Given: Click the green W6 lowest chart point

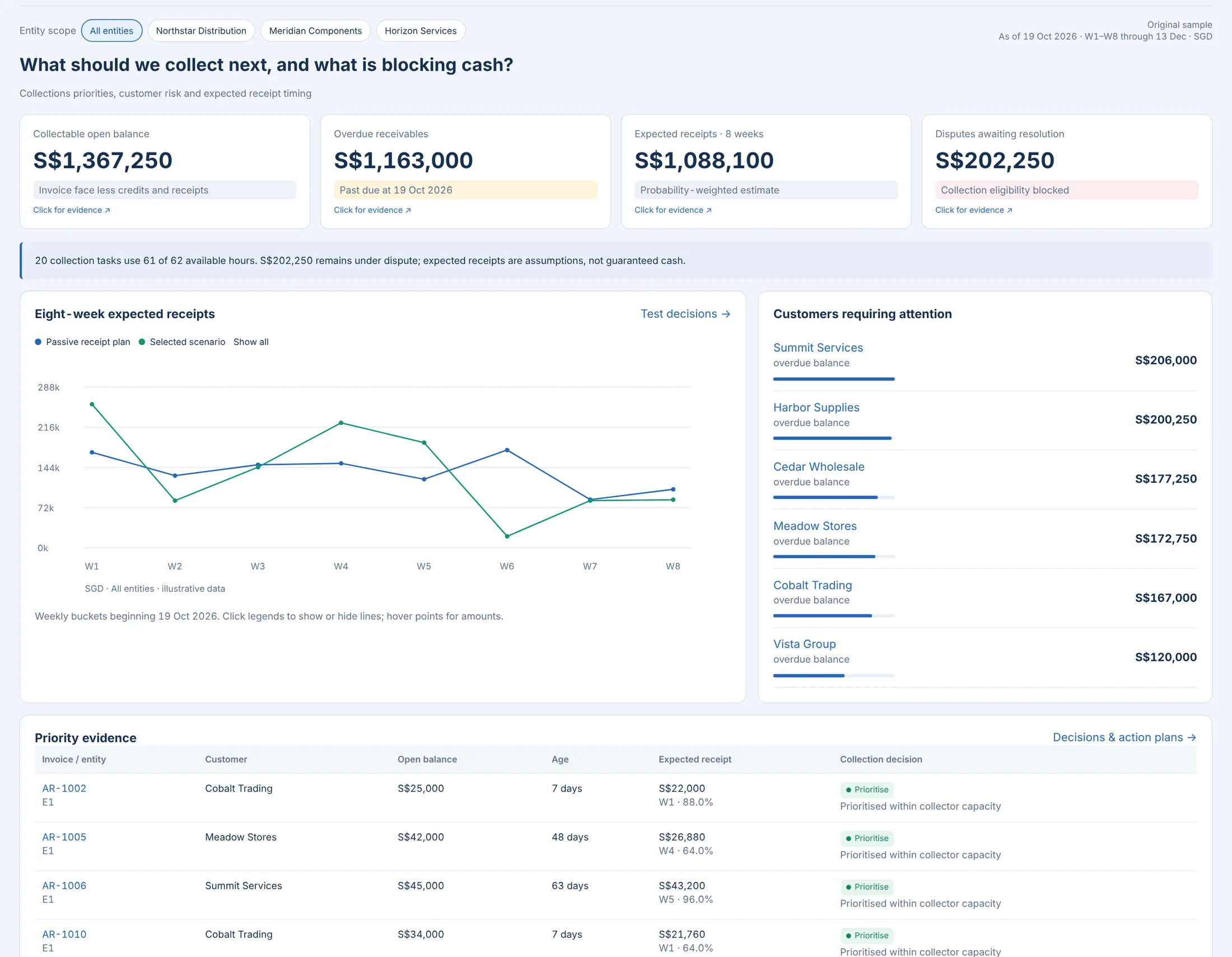Looking at the screenshot, I should [x=507, y=536].
